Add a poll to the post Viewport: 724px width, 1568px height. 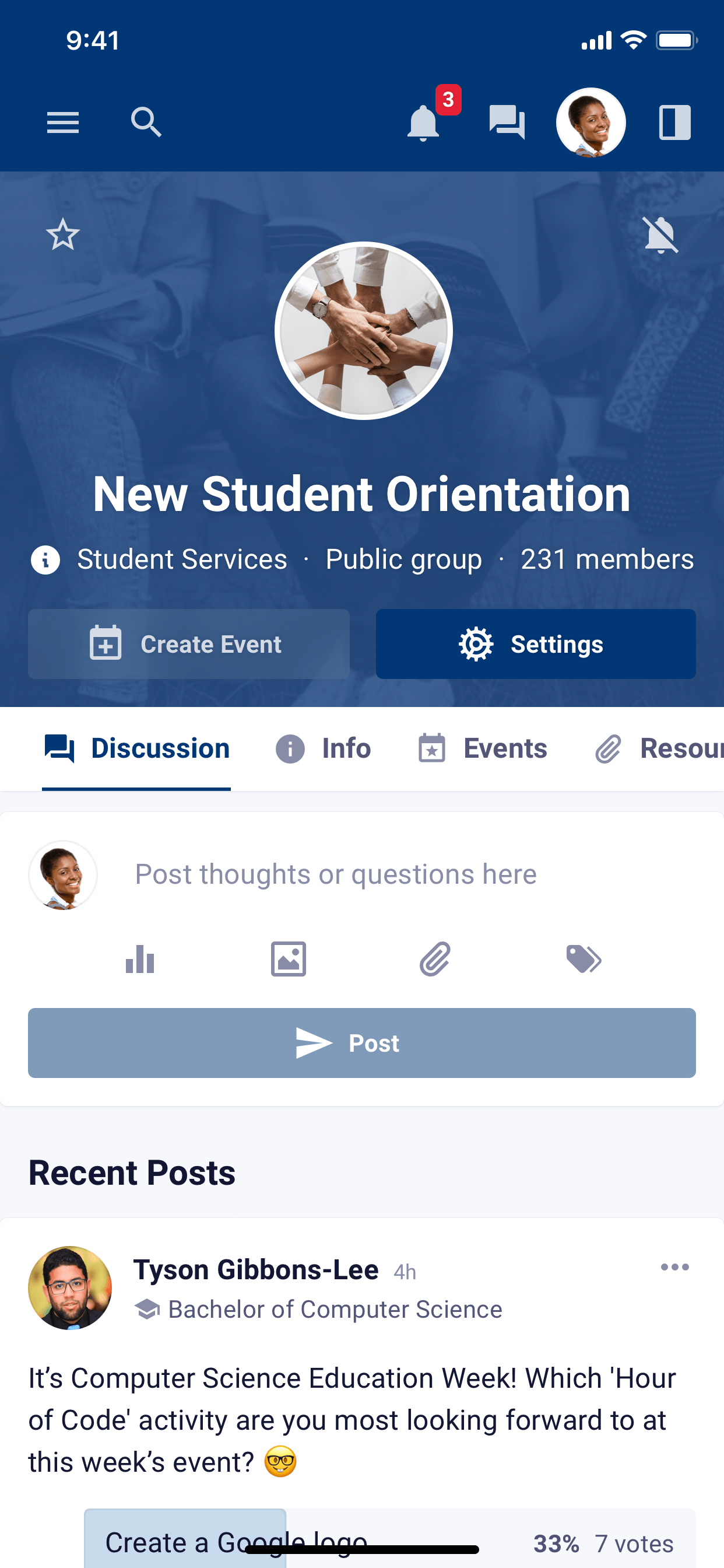coord(140,960)
